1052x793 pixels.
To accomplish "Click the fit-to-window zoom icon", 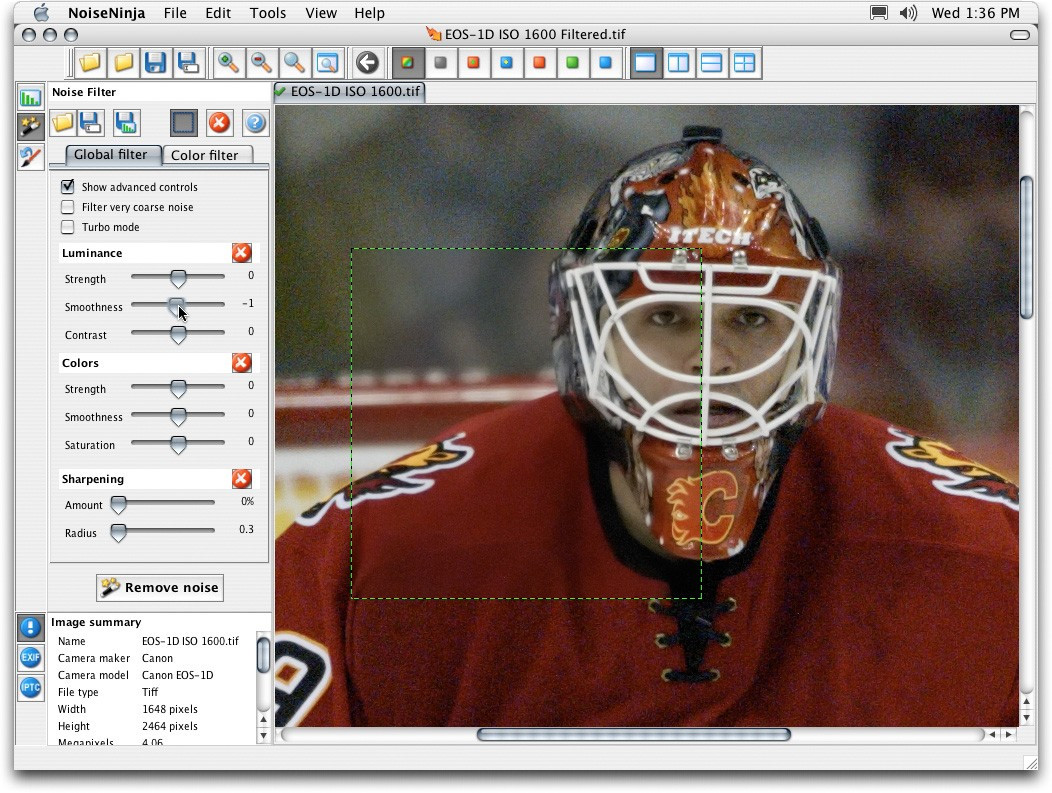I will click(x=327, y=63).
